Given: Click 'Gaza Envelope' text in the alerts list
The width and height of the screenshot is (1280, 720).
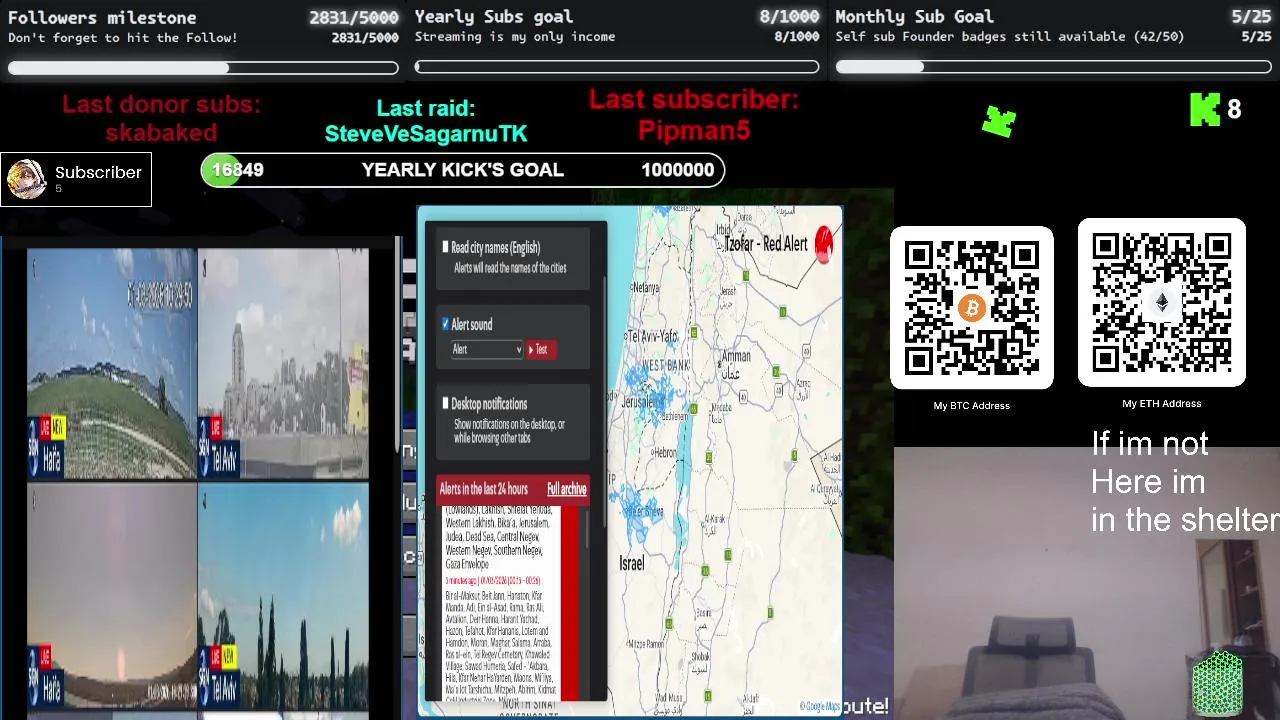Looking at the screenshot, I should coord(467,565).
